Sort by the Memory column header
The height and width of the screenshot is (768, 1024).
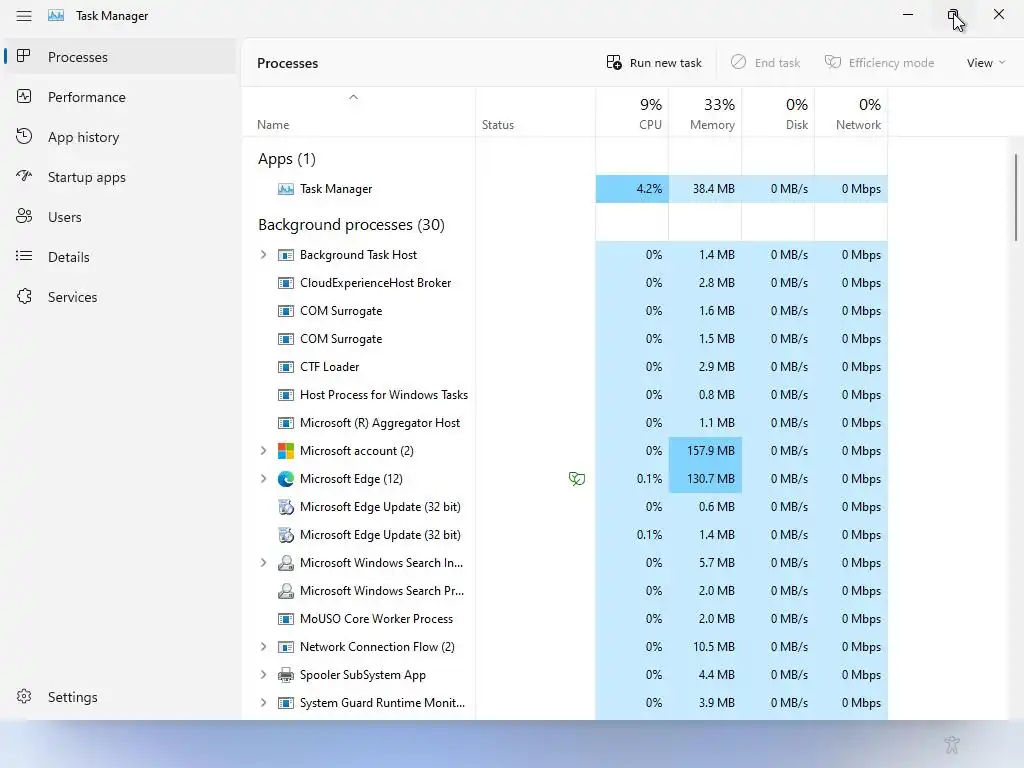(705, 112)
